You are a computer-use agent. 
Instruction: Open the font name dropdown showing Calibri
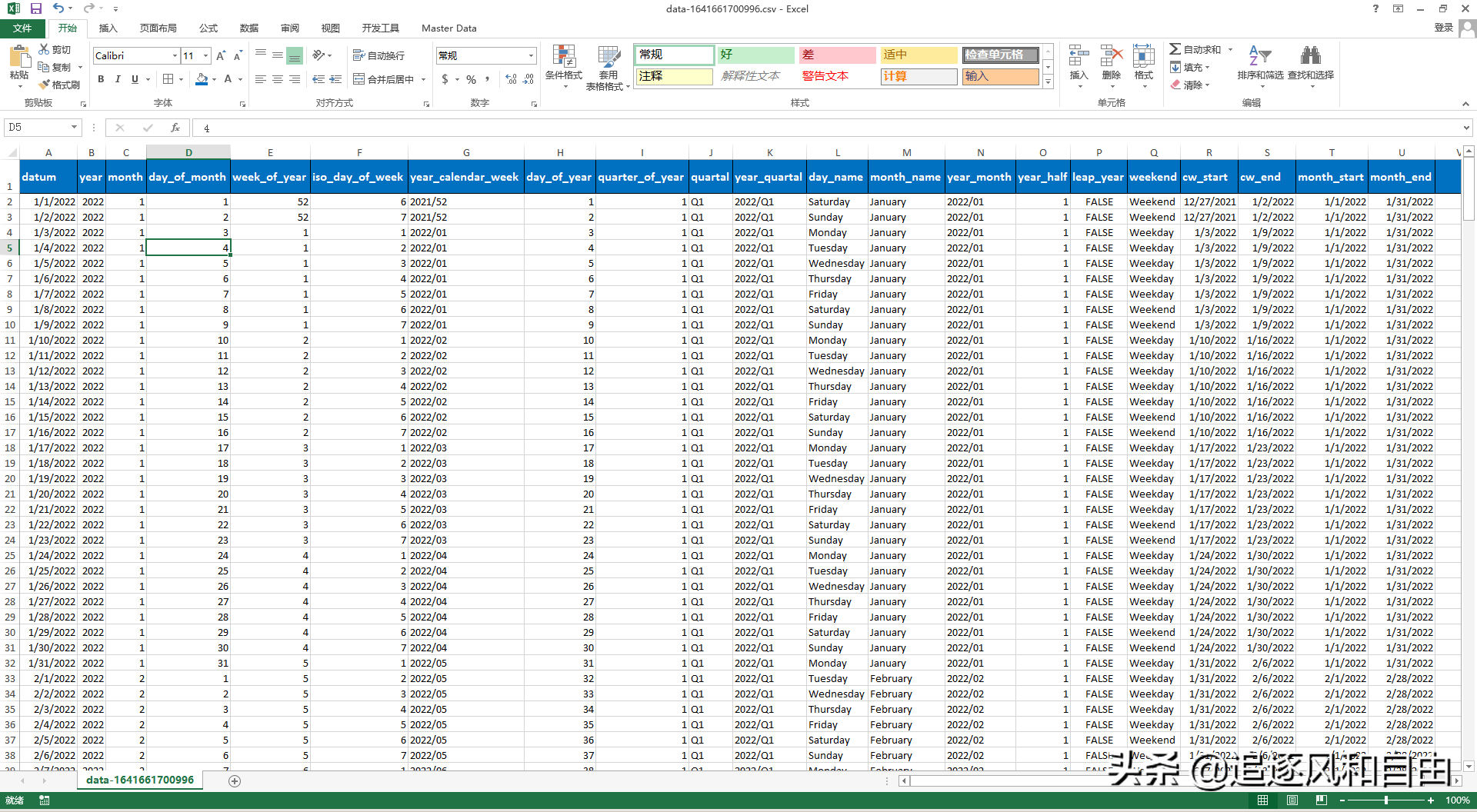tap(175, 55)
